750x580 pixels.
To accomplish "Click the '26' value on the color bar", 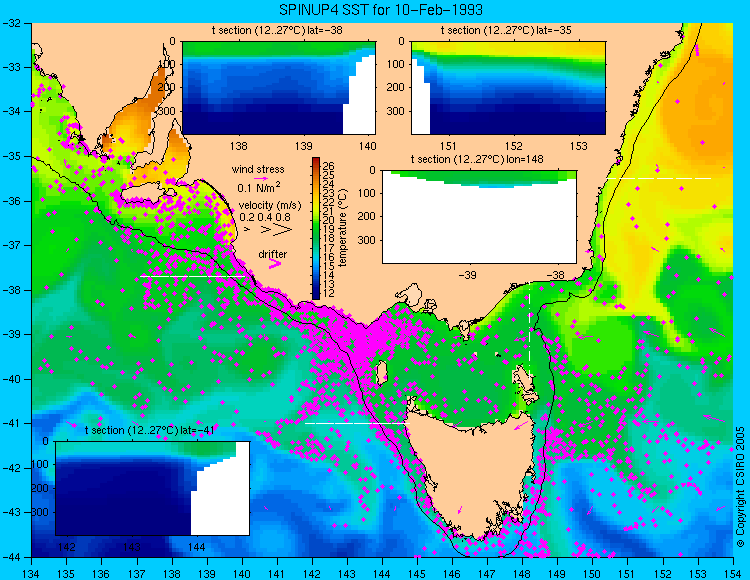I will tap(329, 166).
